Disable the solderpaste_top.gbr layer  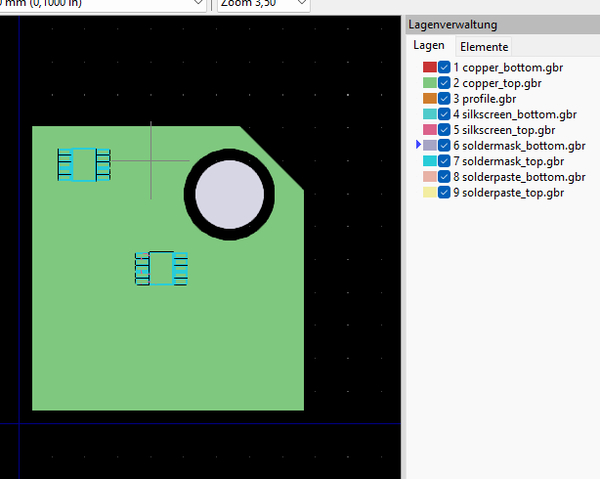444,192
